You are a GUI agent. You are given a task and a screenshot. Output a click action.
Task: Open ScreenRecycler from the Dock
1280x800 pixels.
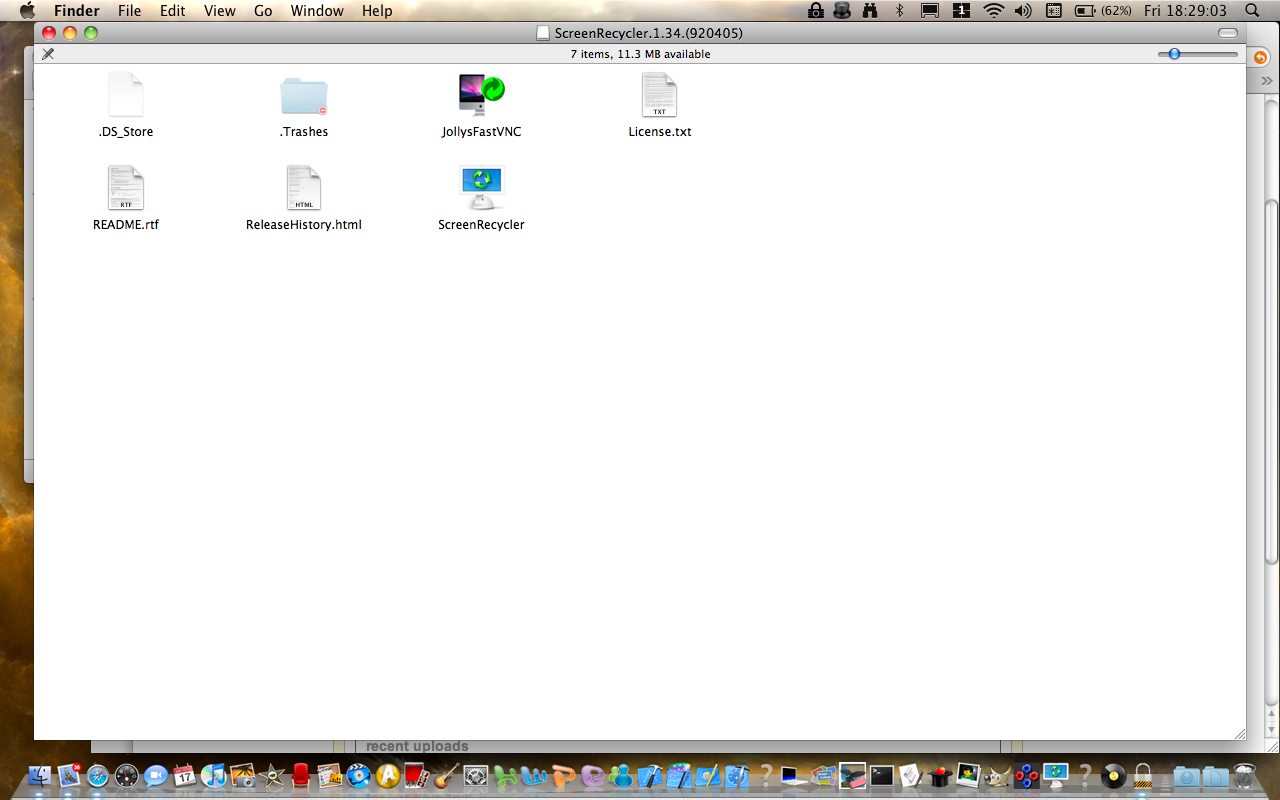(x=1055, y=775)
